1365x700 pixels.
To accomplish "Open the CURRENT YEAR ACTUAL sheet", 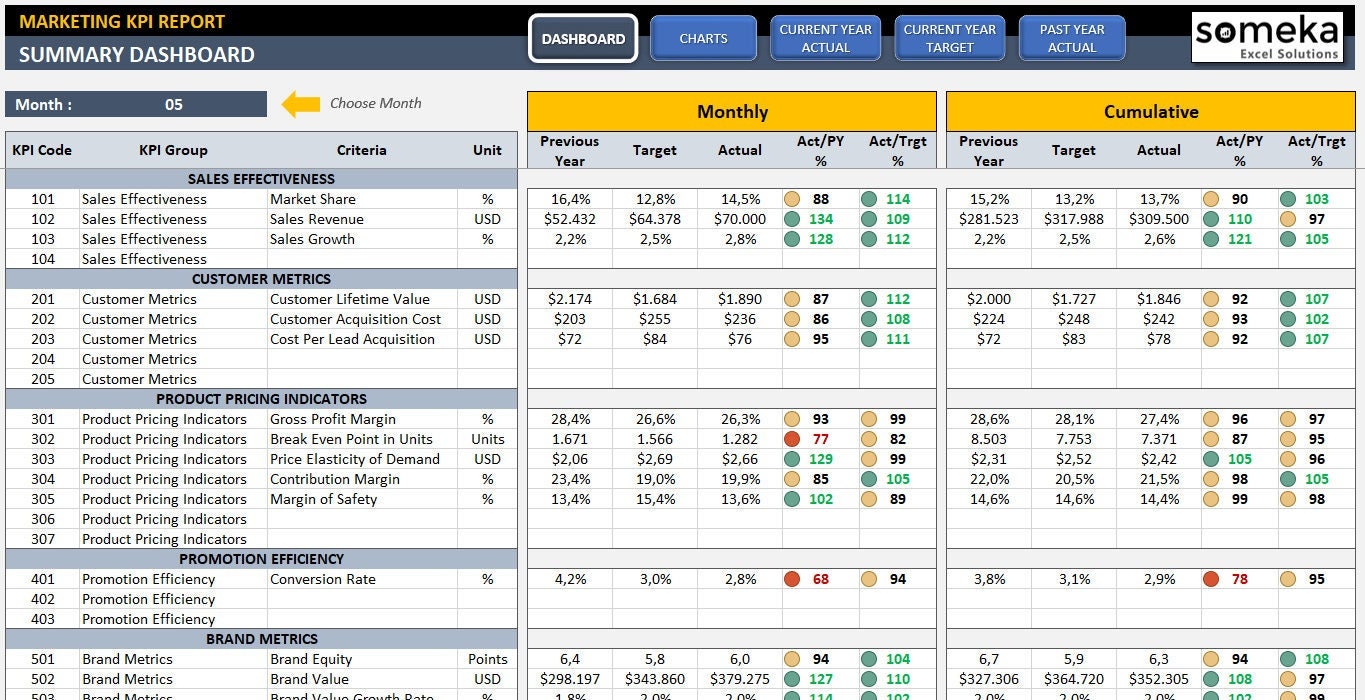I will [x=825, y=38].
